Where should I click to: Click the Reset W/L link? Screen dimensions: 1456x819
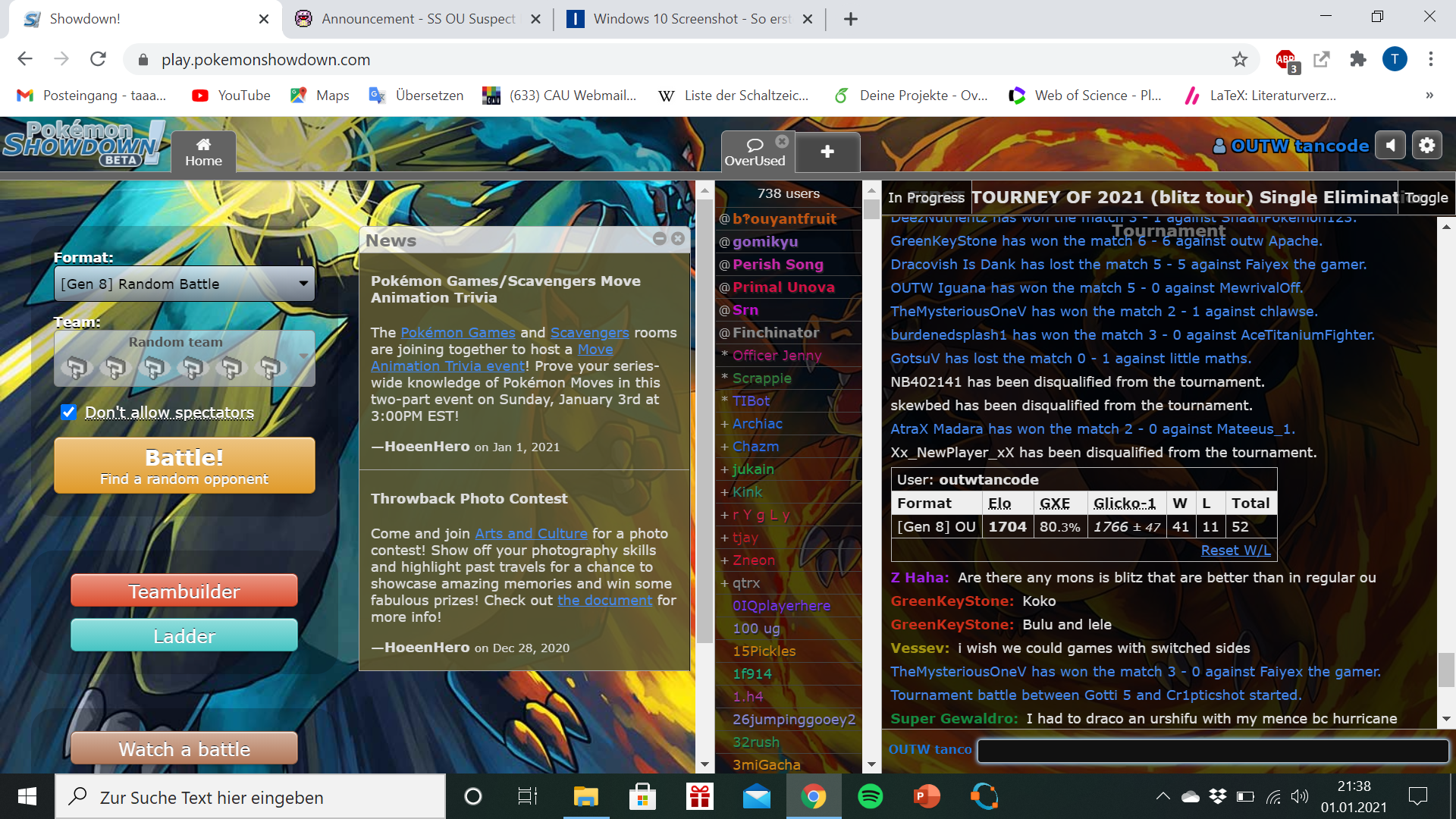pos(1235,551)
